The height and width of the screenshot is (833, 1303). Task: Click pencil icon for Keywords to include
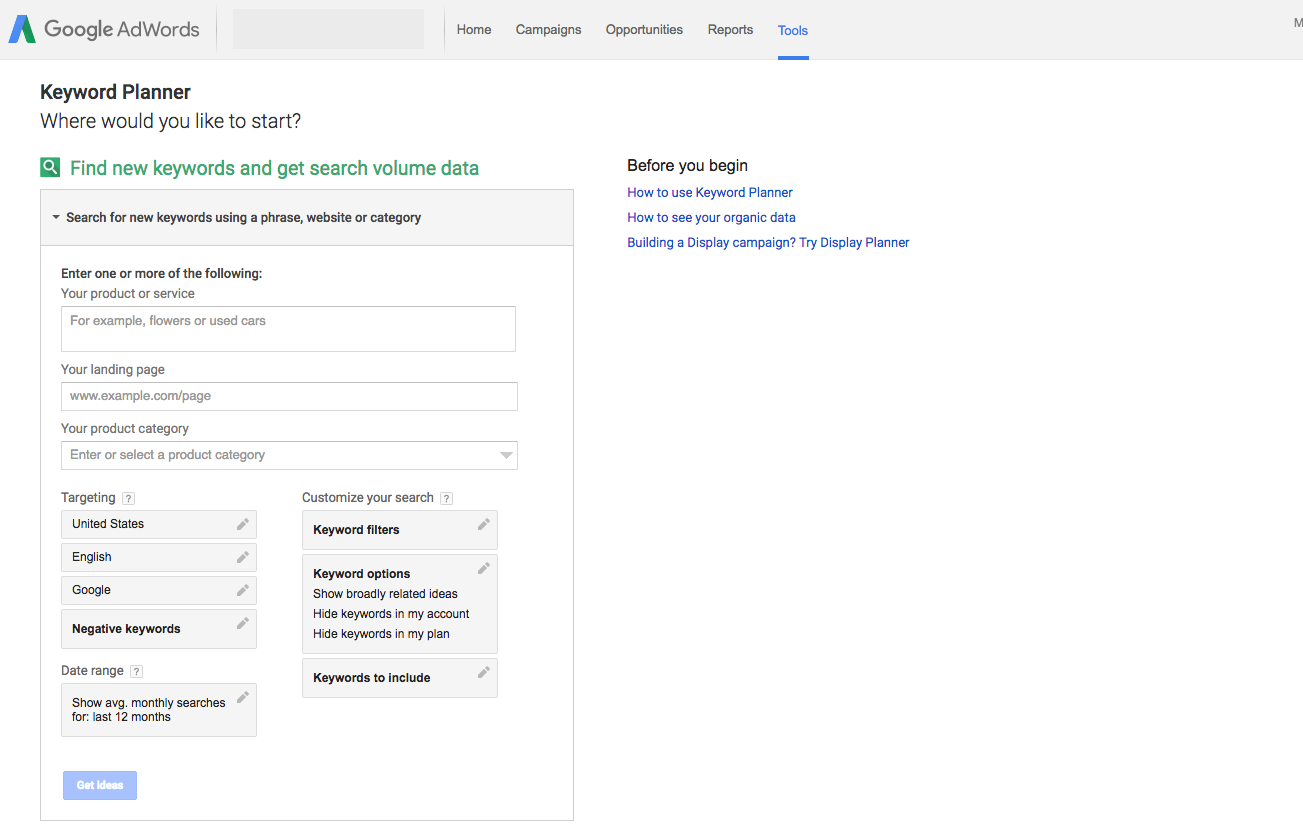pos(483,672)
